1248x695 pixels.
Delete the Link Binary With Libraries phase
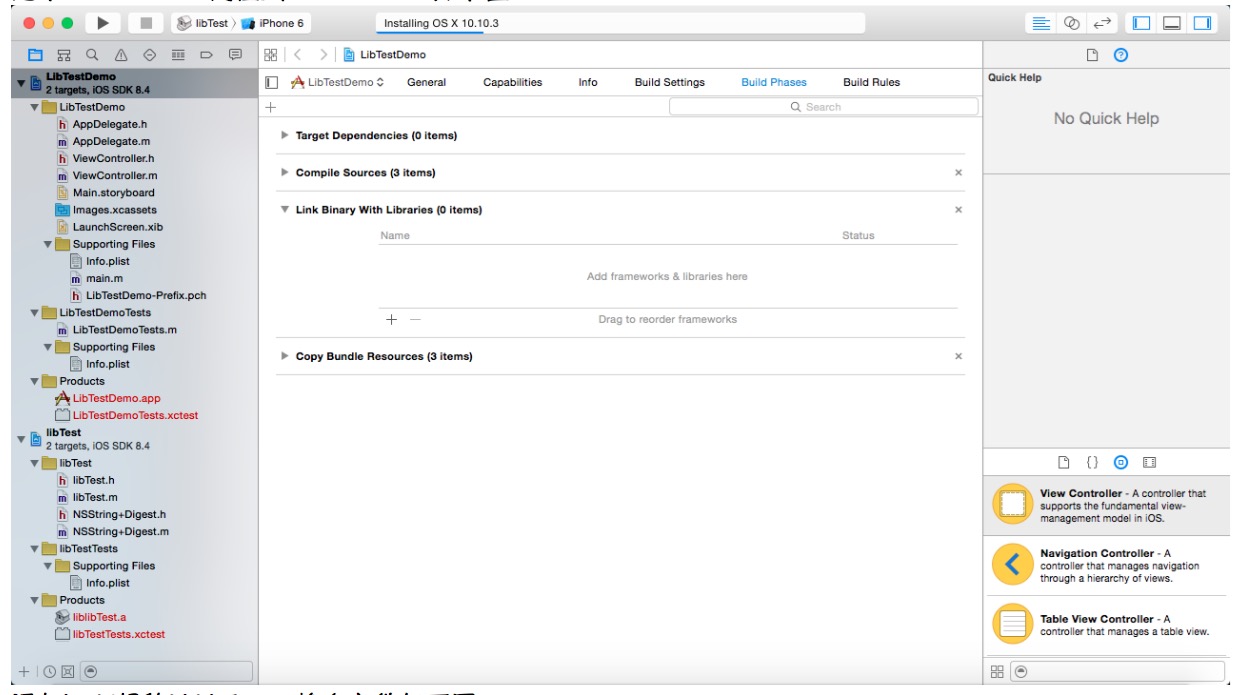[958, 210]
